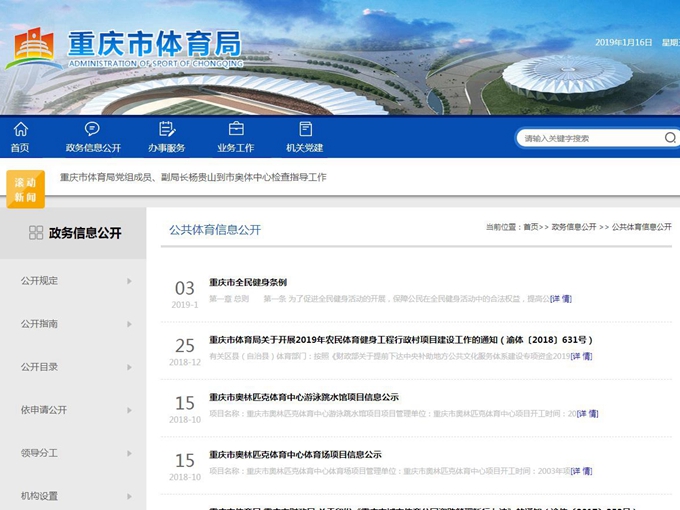Click the date 2019年1月16日 in header

623,42
